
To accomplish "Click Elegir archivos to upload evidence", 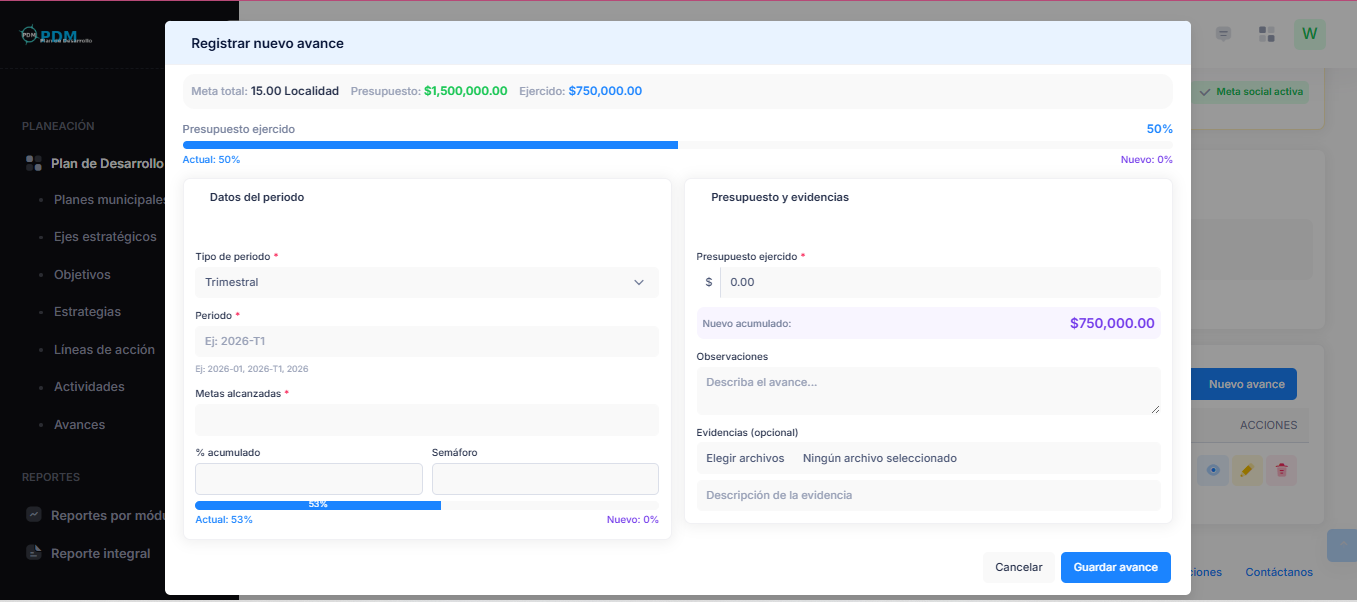I will [x=745, y=458].
